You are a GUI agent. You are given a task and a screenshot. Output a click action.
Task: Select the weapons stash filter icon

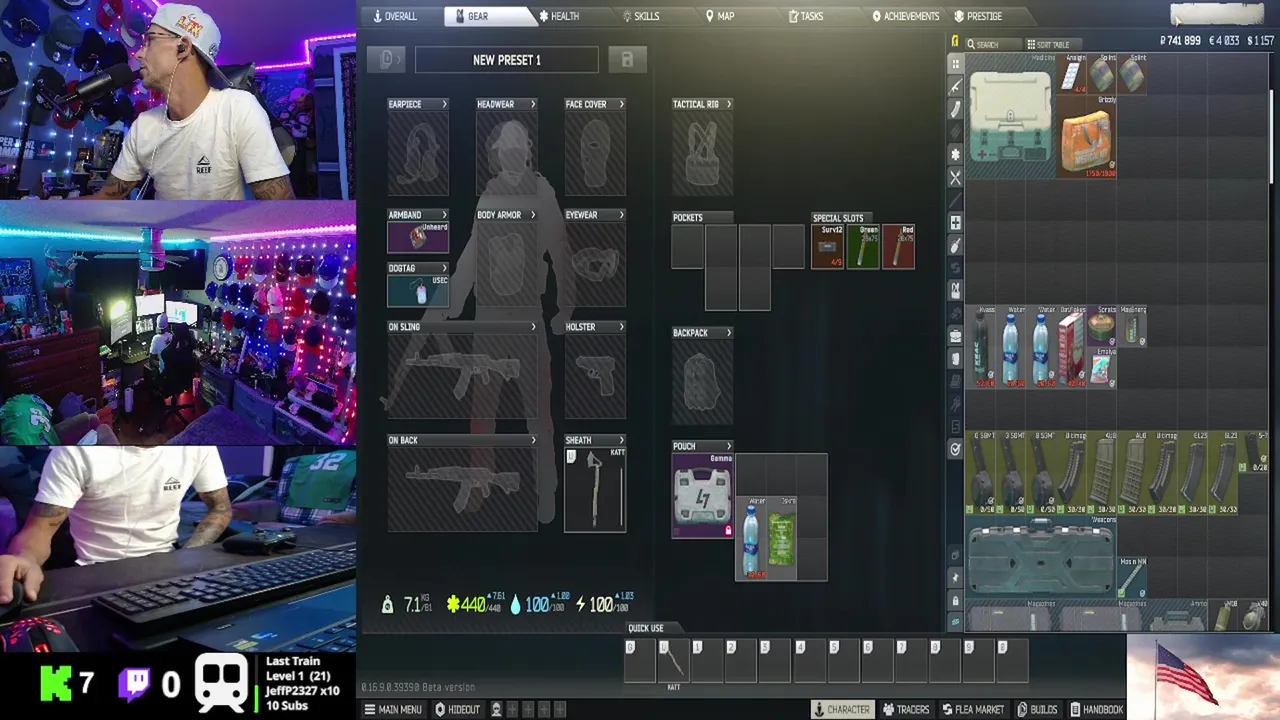[x=955, y=87]
